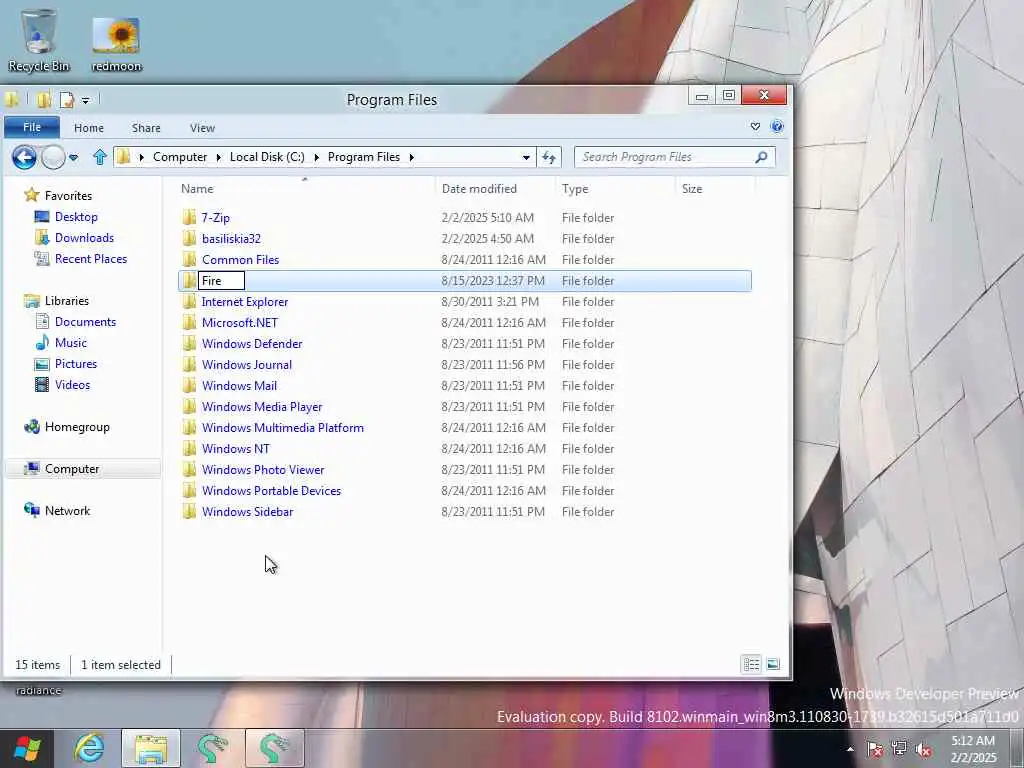Click the Fire rename text box
Screen dimensions: 1024x768
click(221, 281)
